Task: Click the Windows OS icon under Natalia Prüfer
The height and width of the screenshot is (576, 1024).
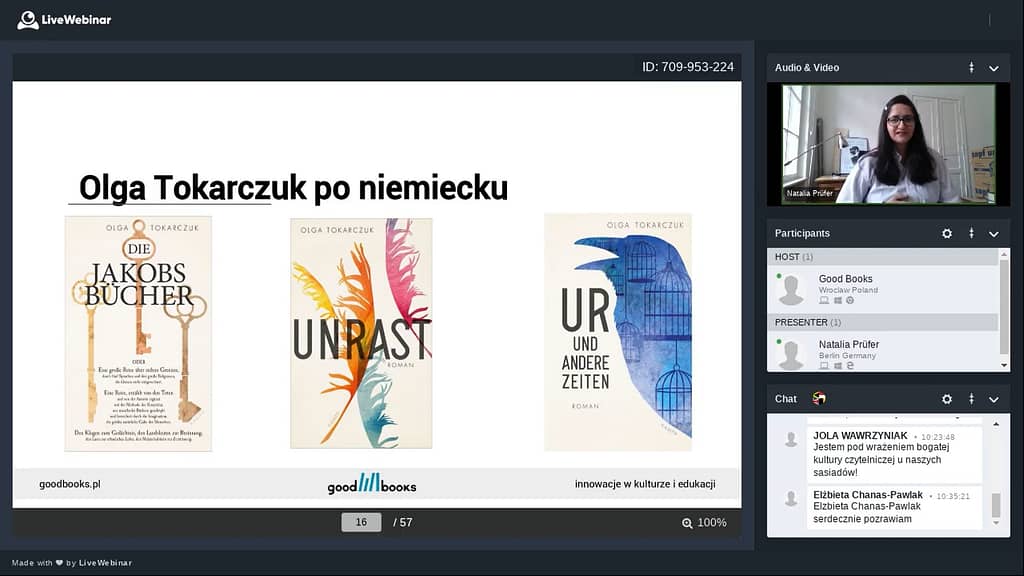Action: tap(837, 366)
